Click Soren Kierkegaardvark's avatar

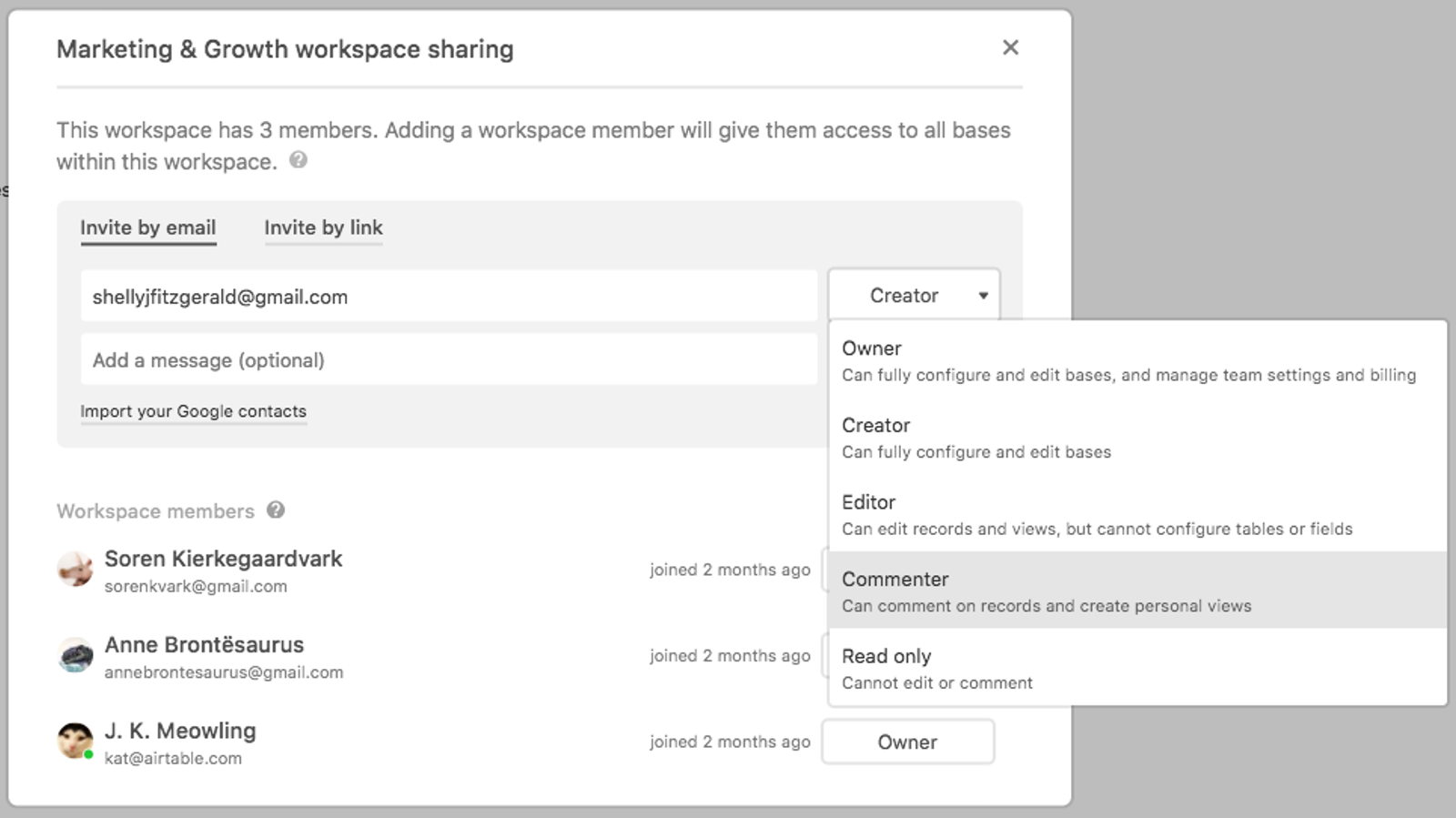point(75,570)
